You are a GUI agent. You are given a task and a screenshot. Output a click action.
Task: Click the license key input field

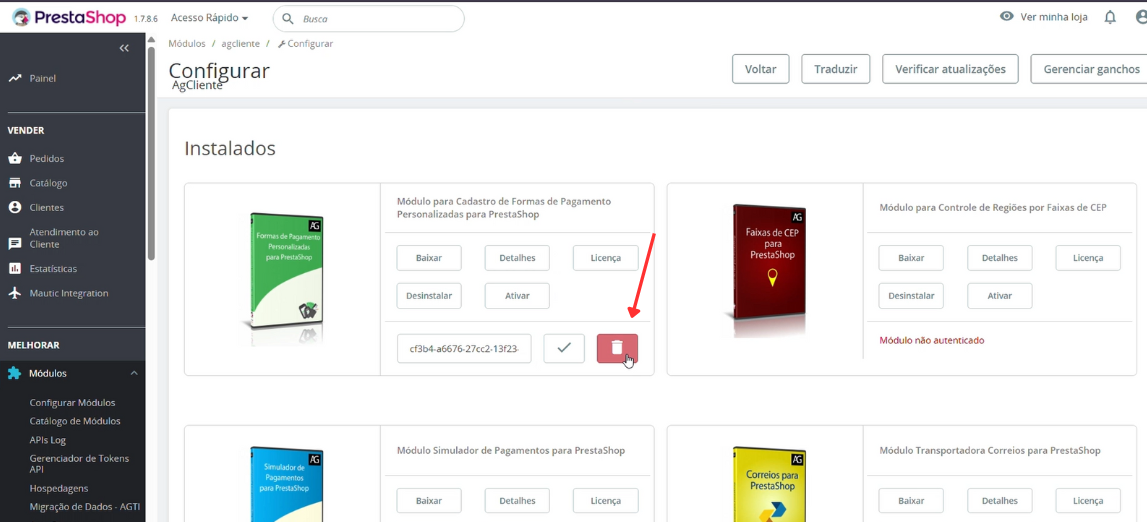(465, 349)
